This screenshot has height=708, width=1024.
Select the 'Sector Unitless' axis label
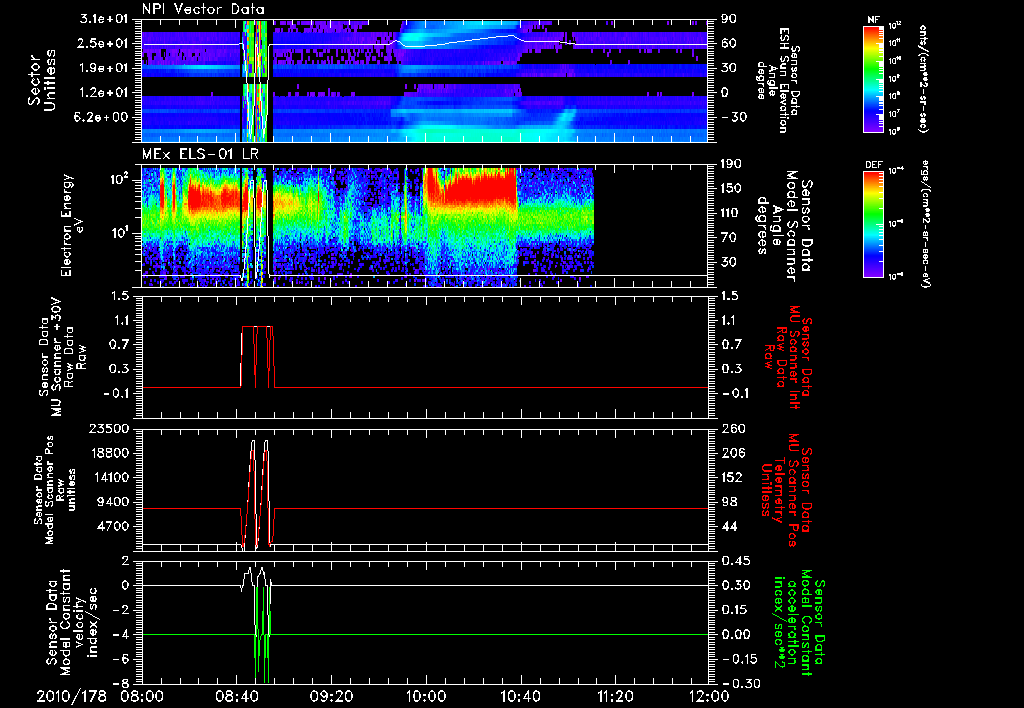[x=42, y=80]
